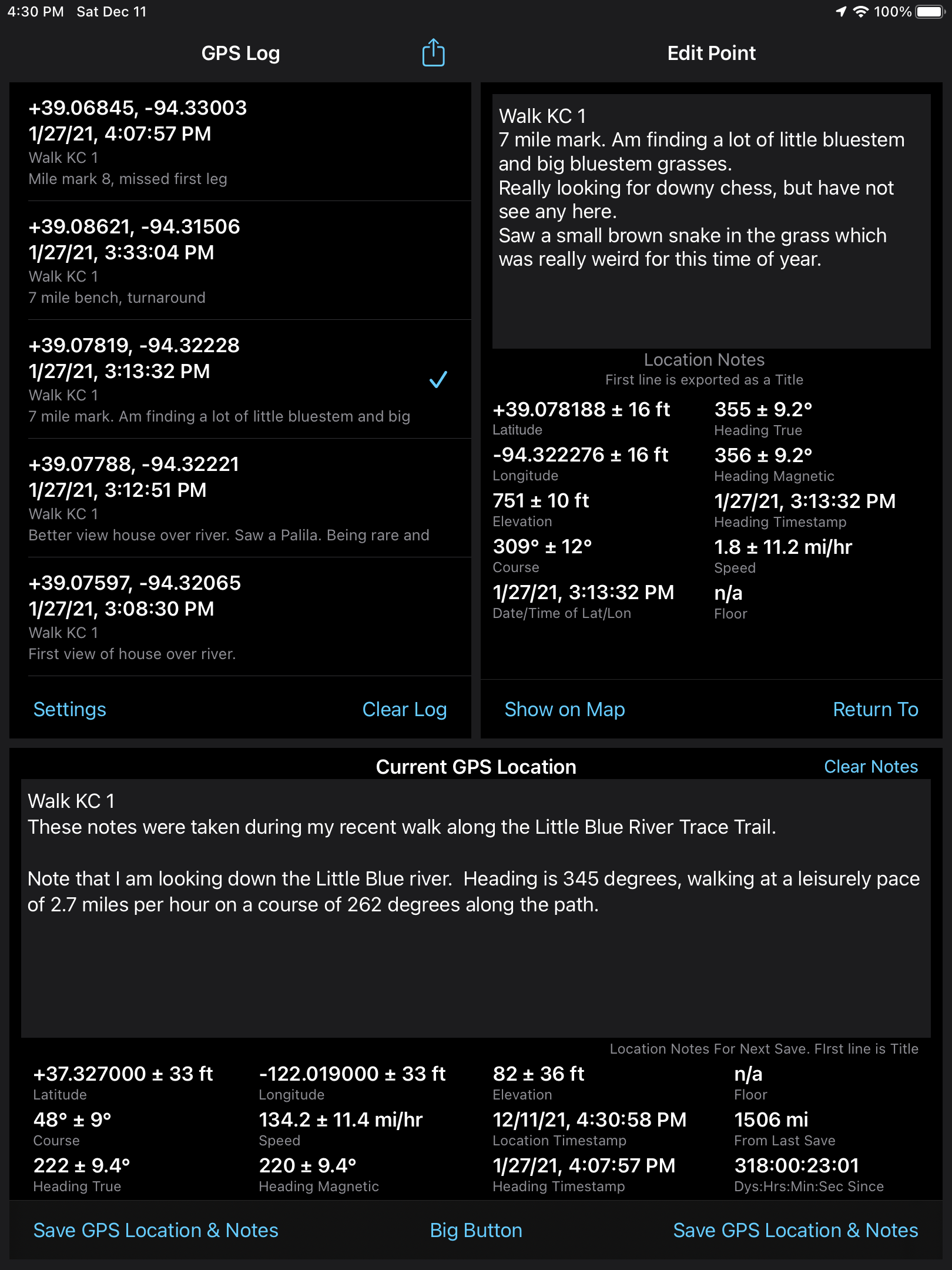Tap the location services arrow in status bar
The image size is (952, 1270).
(x=842, y=12)
